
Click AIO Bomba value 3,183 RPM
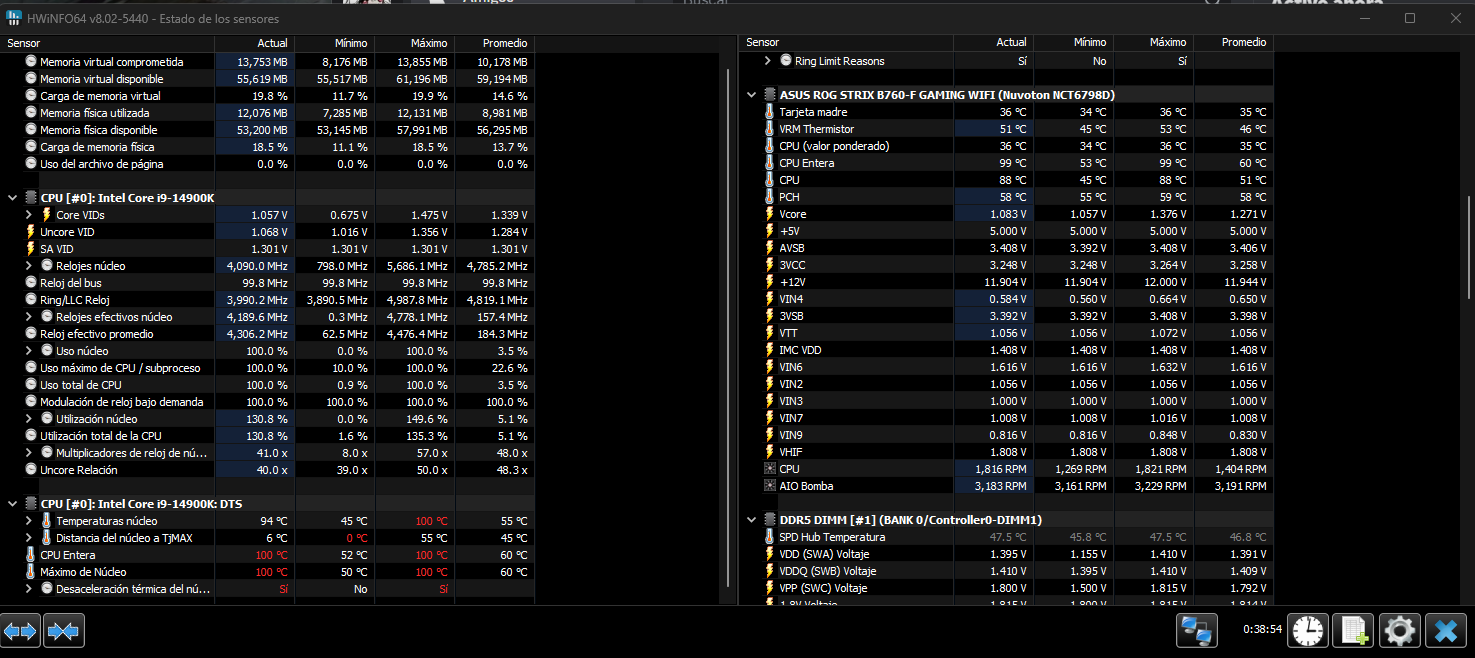pyautogui.click(x=1002, y=486)
